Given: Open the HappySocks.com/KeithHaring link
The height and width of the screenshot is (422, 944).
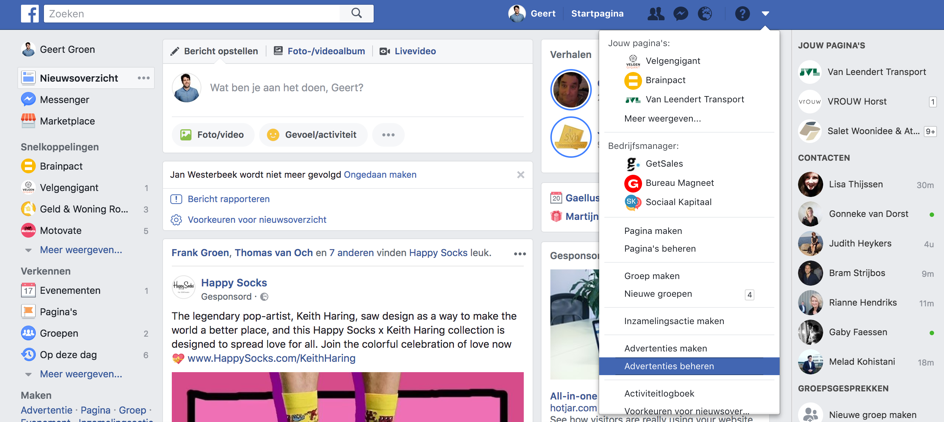Looking at the screenshot, I should pos(271,359).
